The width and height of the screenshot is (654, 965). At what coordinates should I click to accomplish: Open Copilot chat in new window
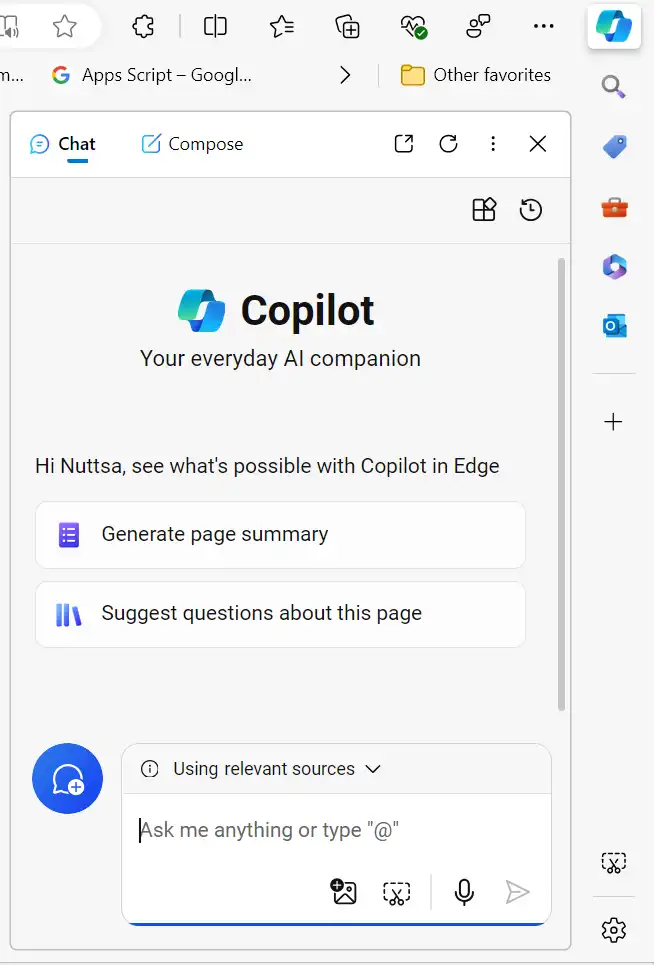point(404,144)
